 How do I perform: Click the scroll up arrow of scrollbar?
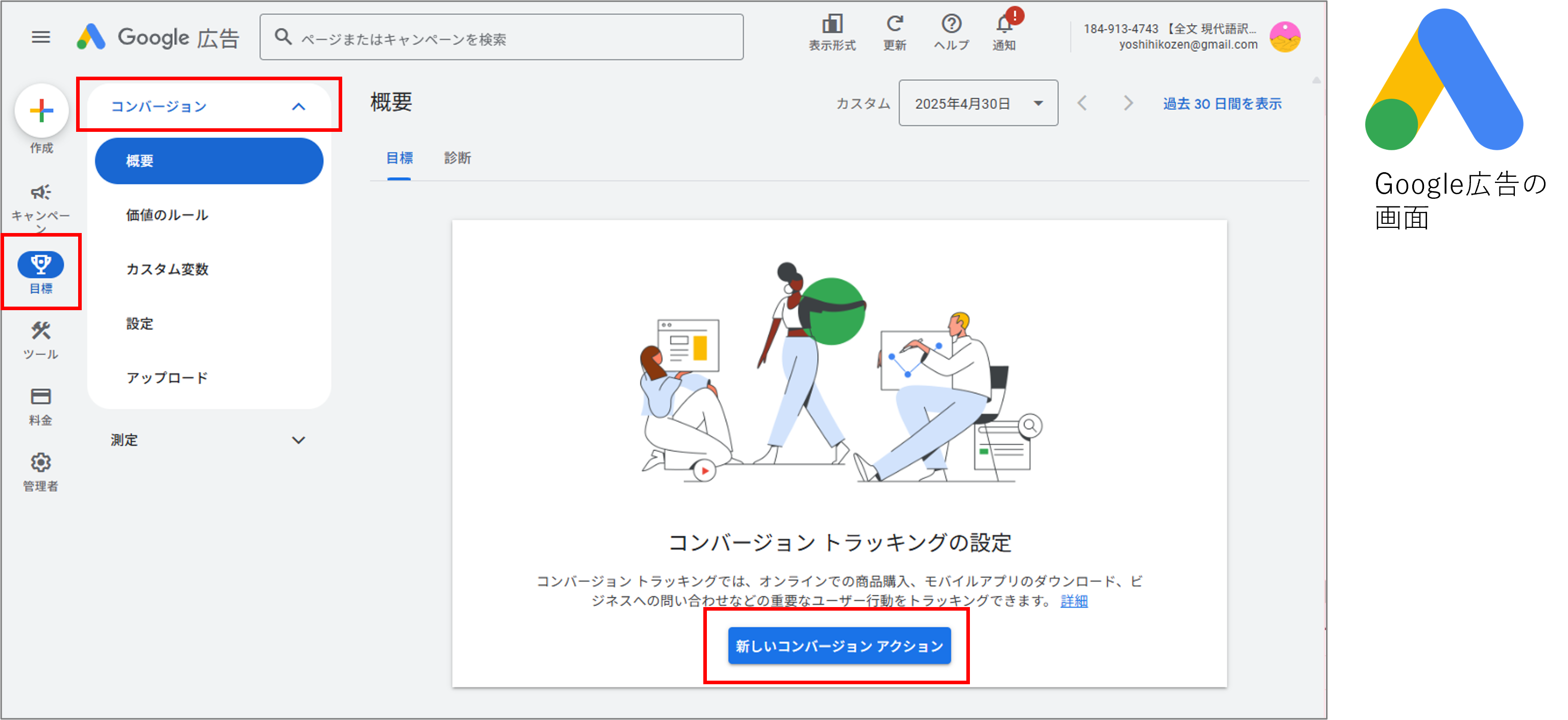[1317, 80]
